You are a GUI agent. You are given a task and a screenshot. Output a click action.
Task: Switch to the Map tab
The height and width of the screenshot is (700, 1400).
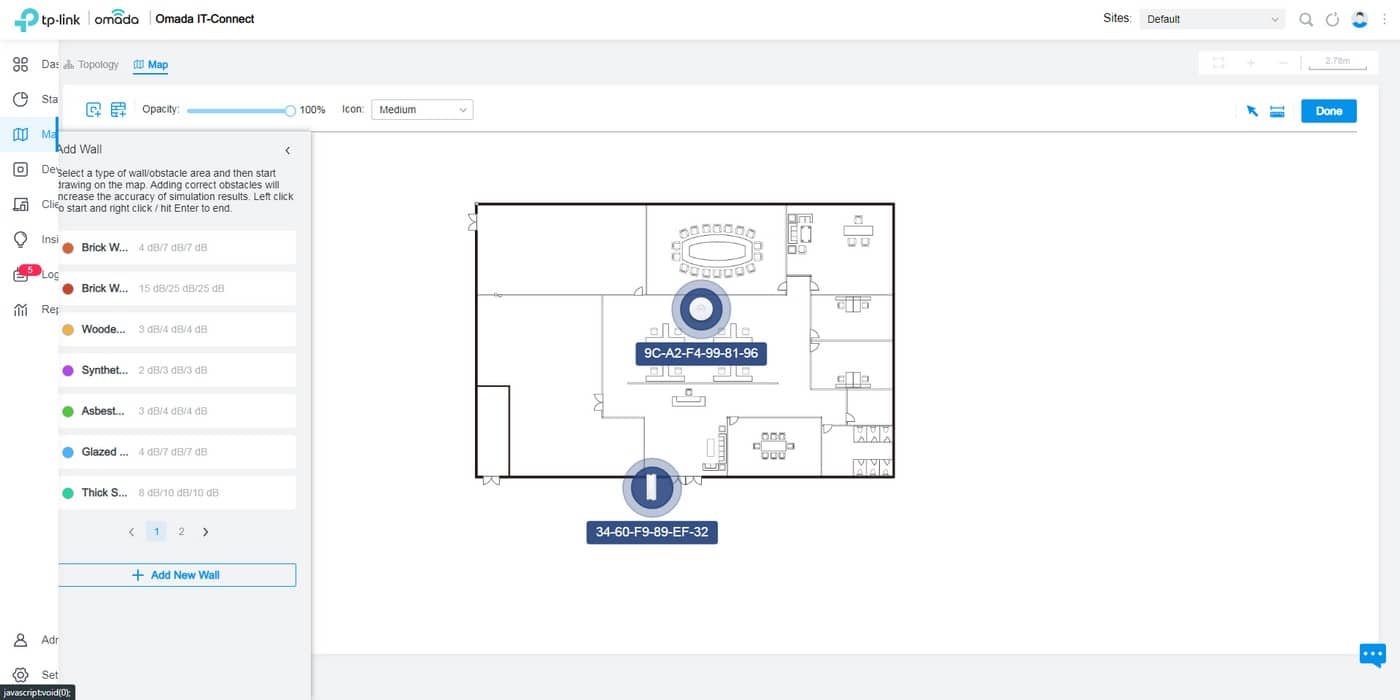coord(151,65)
